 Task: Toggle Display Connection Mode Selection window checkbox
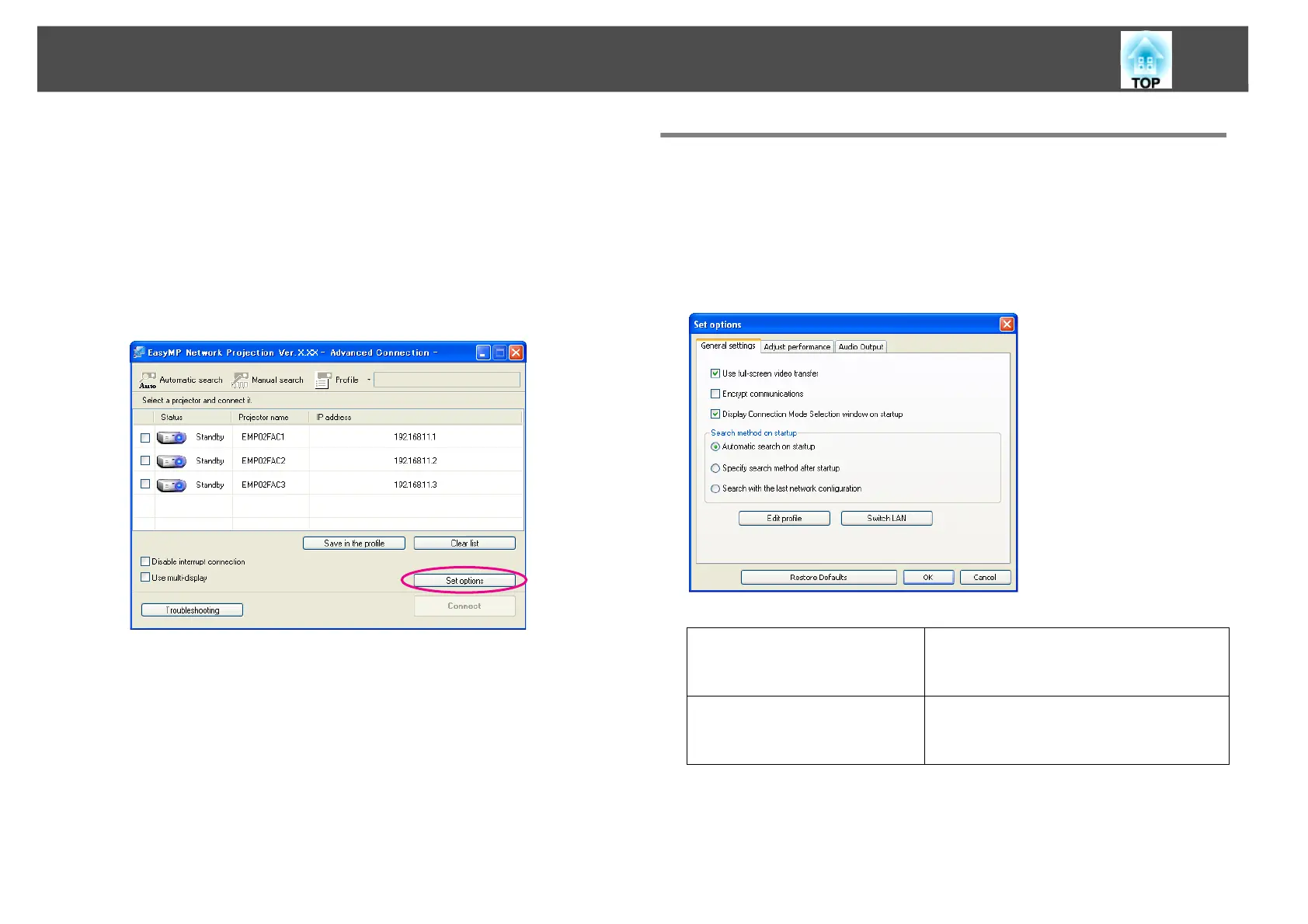pos(715,414)
